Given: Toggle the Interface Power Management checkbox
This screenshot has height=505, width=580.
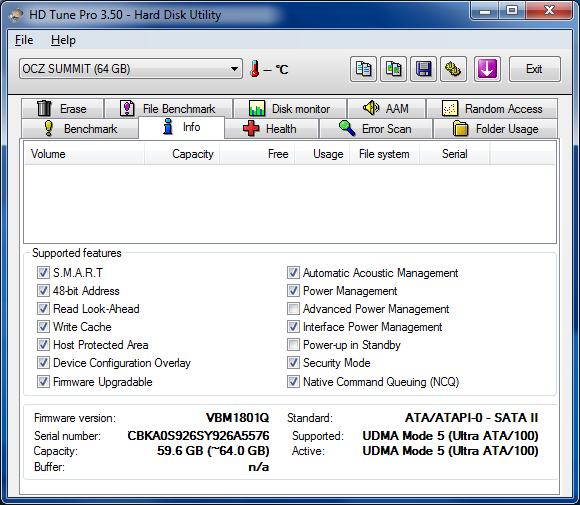Looking at the screenshot, I should 293,326.
